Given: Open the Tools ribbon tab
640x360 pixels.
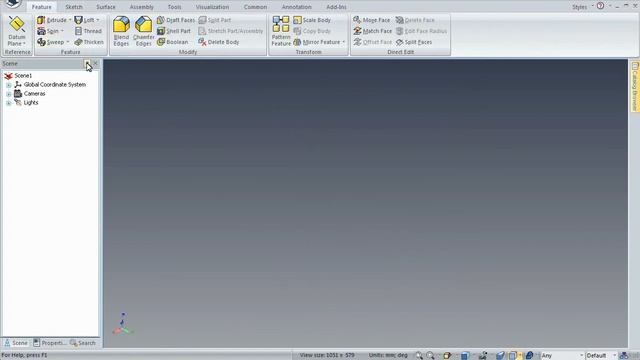Looking at the screenshot, I should [x=174, y=7].
